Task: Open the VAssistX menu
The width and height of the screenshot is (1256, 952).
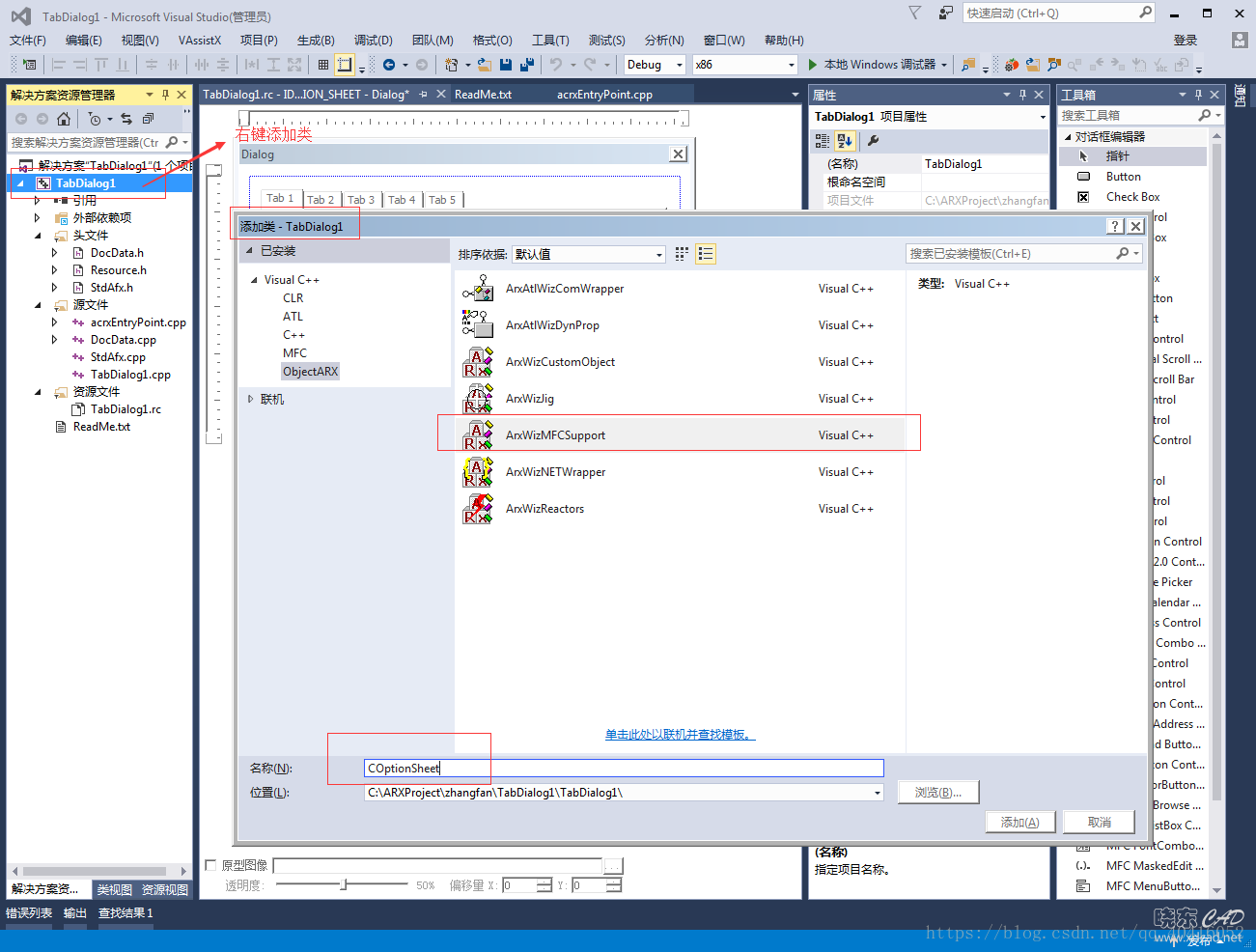Action: coord(200,40)
